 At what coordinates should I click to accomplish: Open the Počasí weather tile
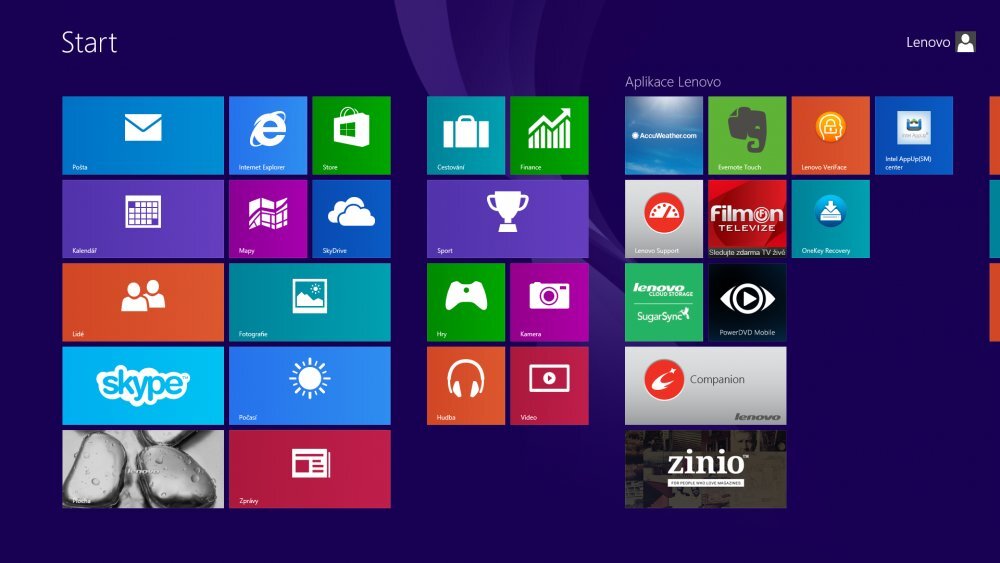[x=310, y=386]
